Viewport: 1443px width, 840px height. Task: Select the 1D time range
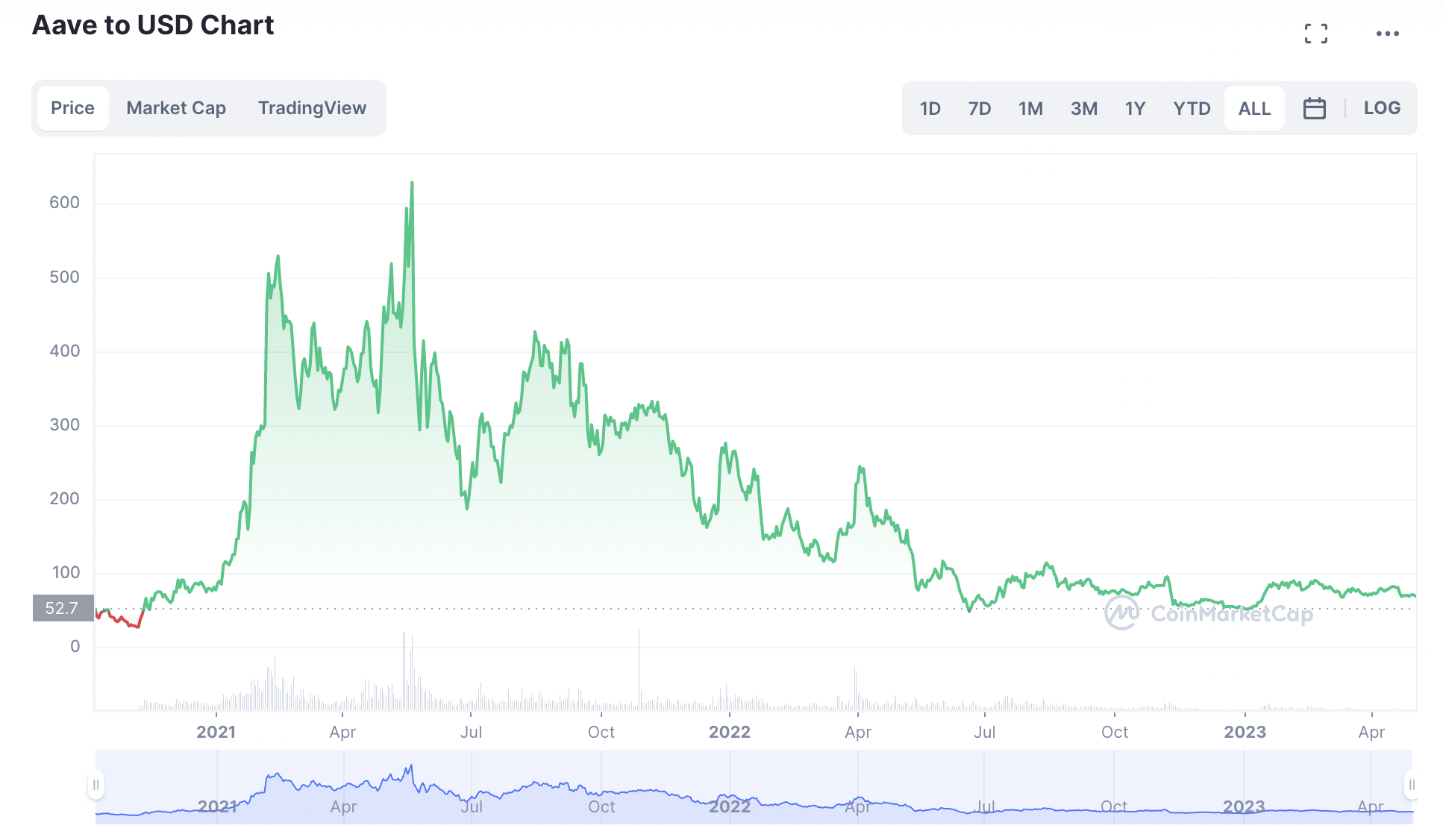point(930,109)
